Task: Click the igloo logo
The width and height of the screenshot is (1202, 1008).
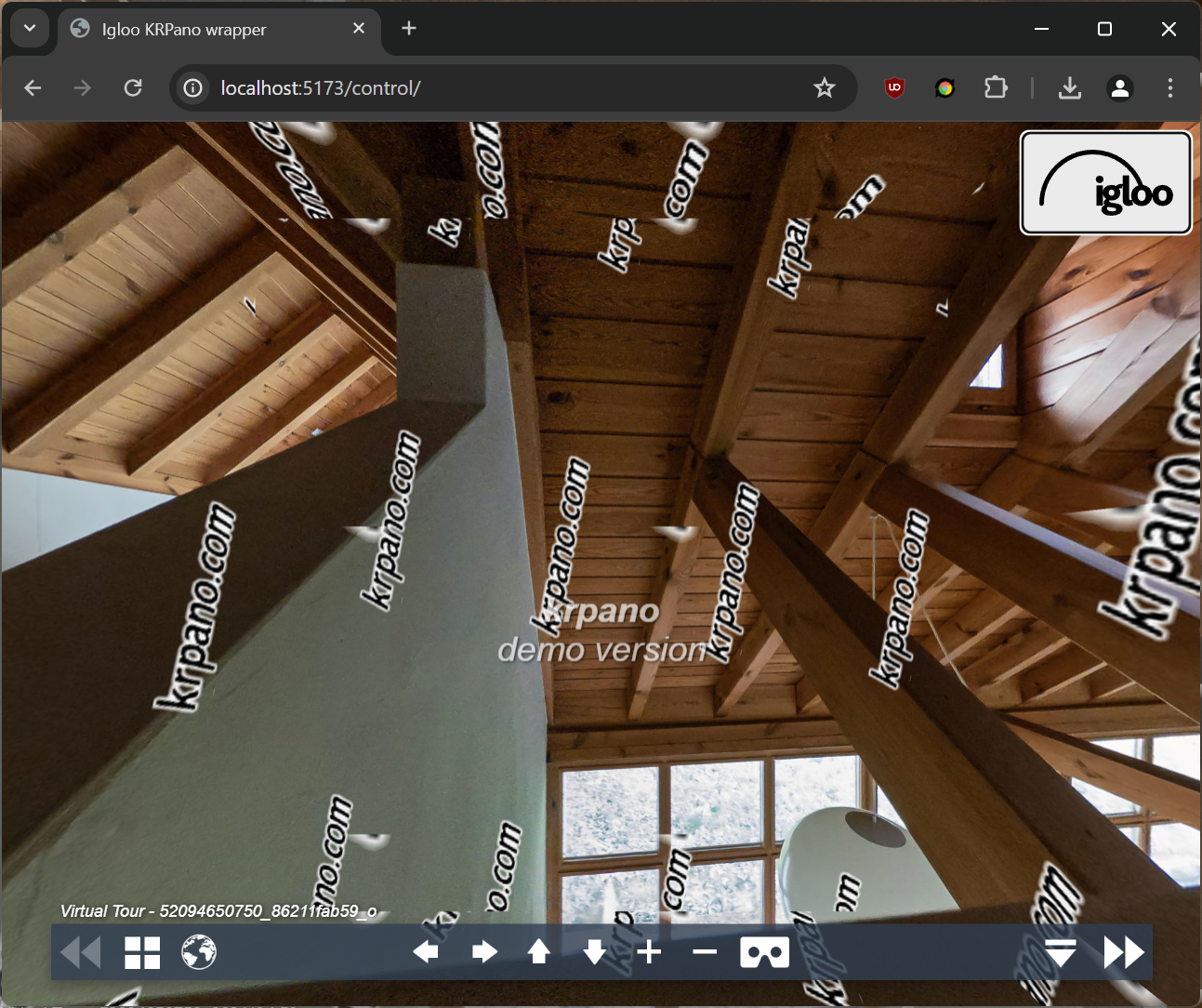Action: 1105,182
